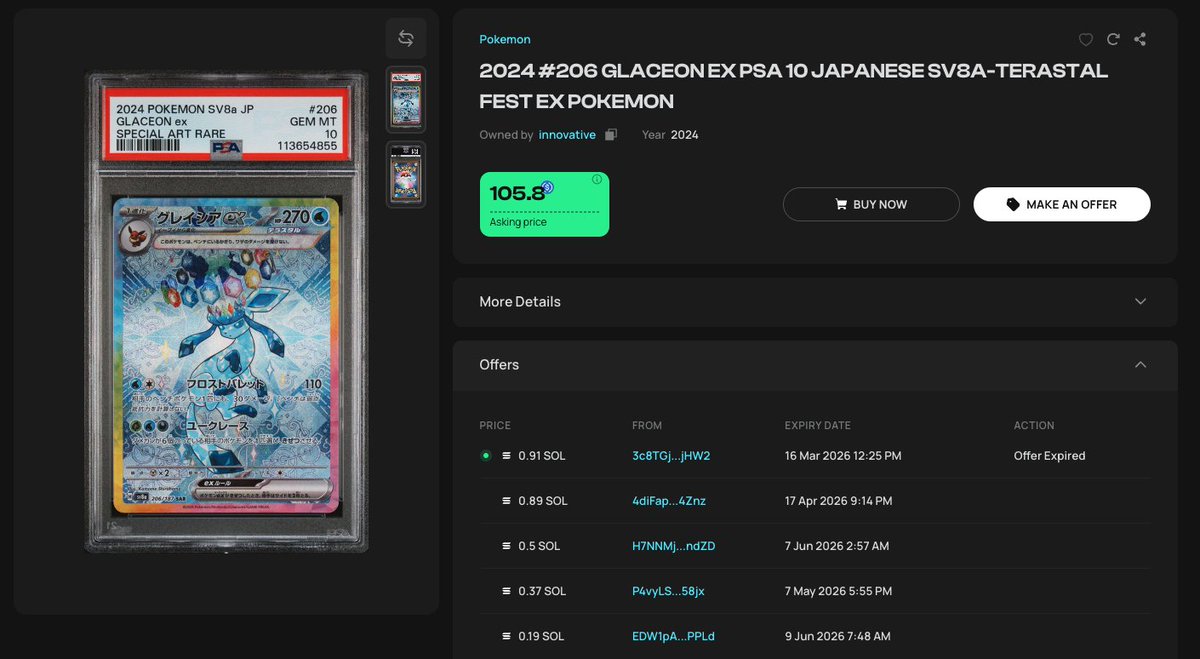Open wallet 3c8TGj...jHW2
This screenshot has width=1200, height=659.
click(x=671, y=456)
